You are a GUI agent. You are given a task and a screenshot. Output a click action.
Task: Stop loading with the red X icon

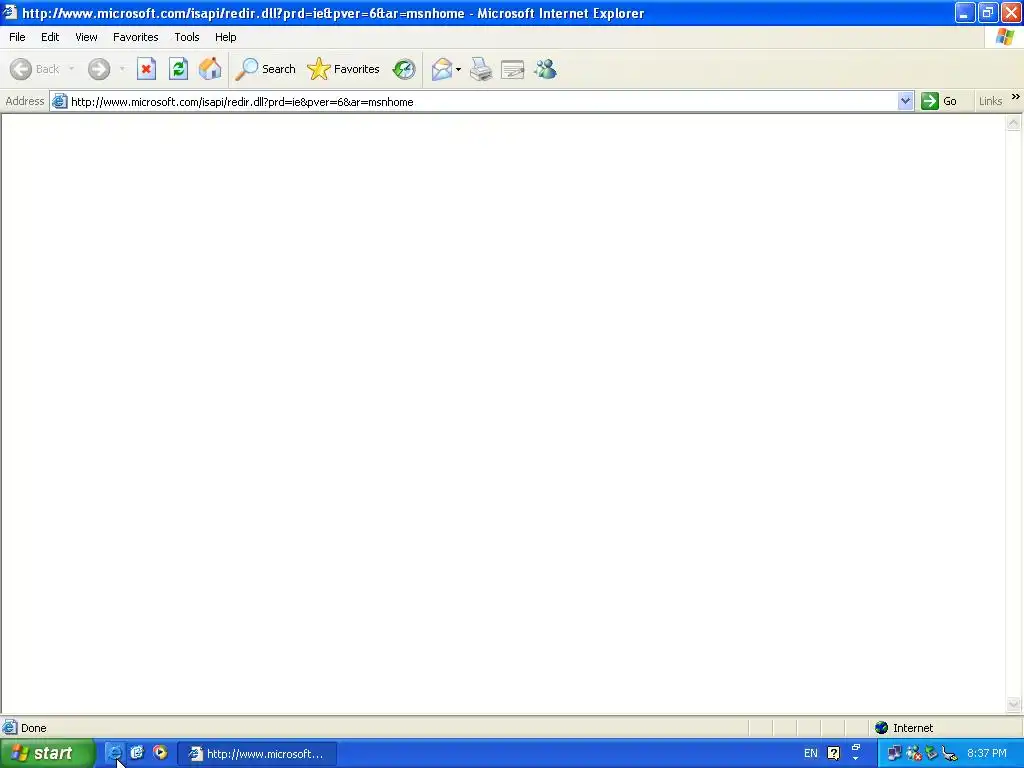[146, 69]
